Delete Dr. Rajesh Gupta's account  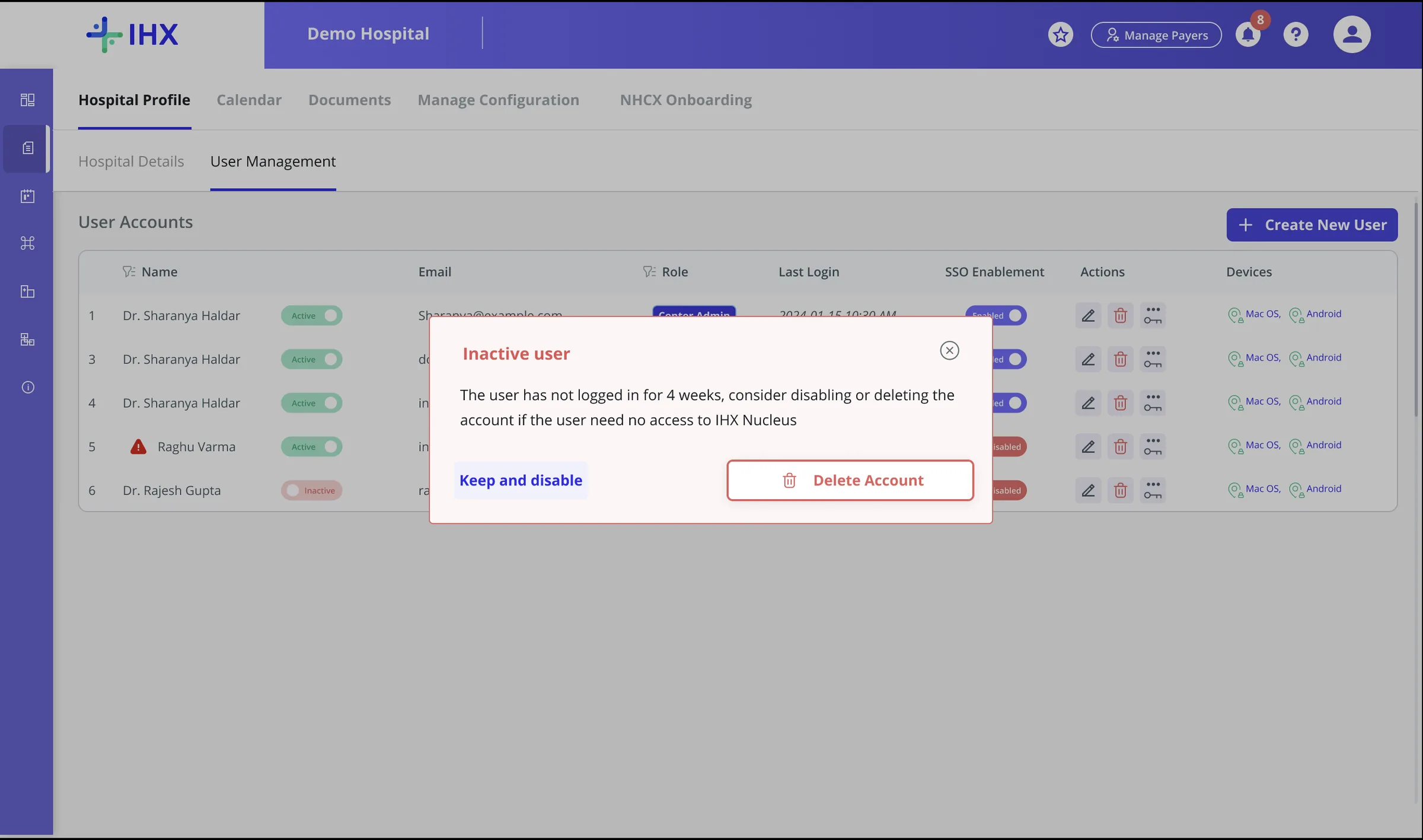tap(1120, 491)
